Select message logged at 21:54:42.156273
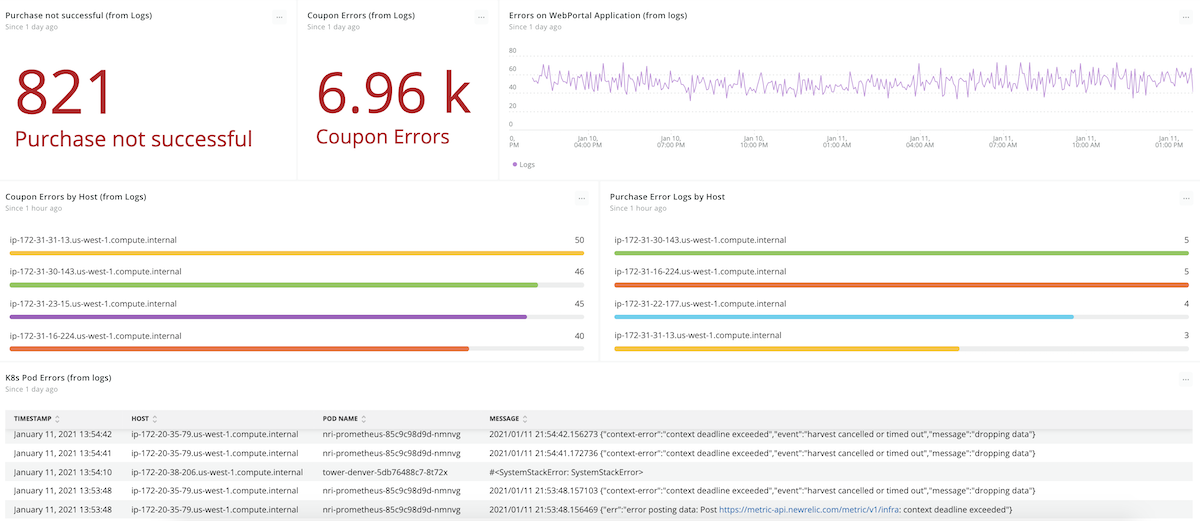The height and width of the screenshot is (521, 1200). pyautogui.click(x=762, y=434)
